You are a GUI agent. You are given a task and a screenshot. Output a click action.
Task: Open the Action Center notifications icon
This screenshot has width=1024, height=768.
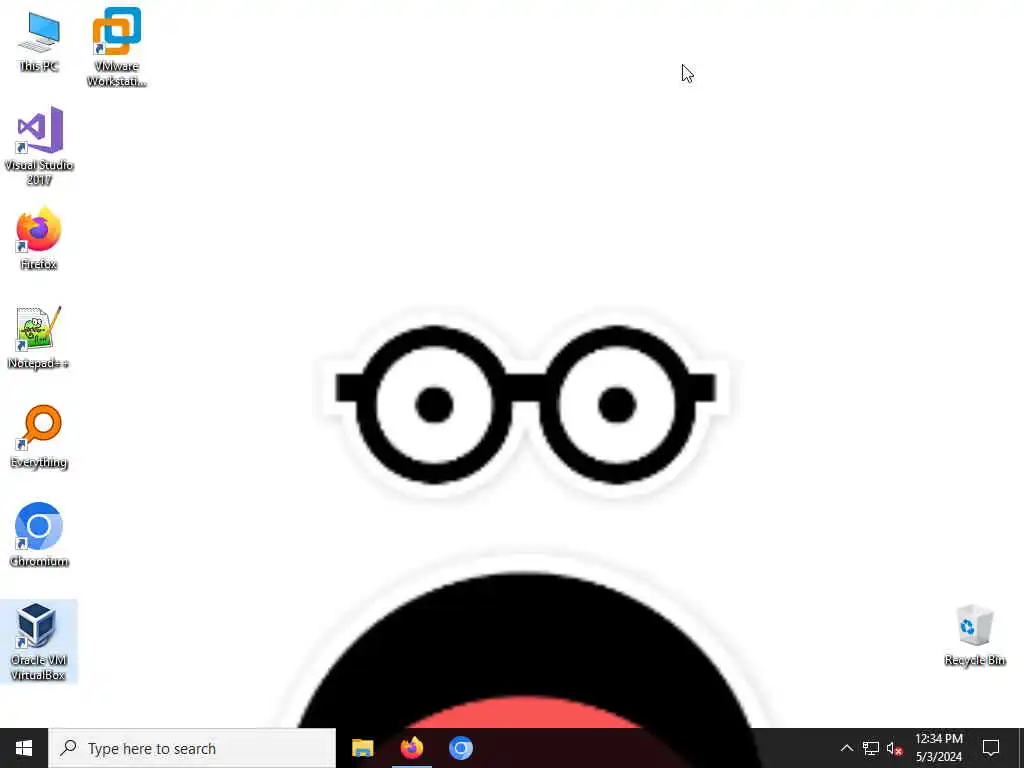(991, 748)
